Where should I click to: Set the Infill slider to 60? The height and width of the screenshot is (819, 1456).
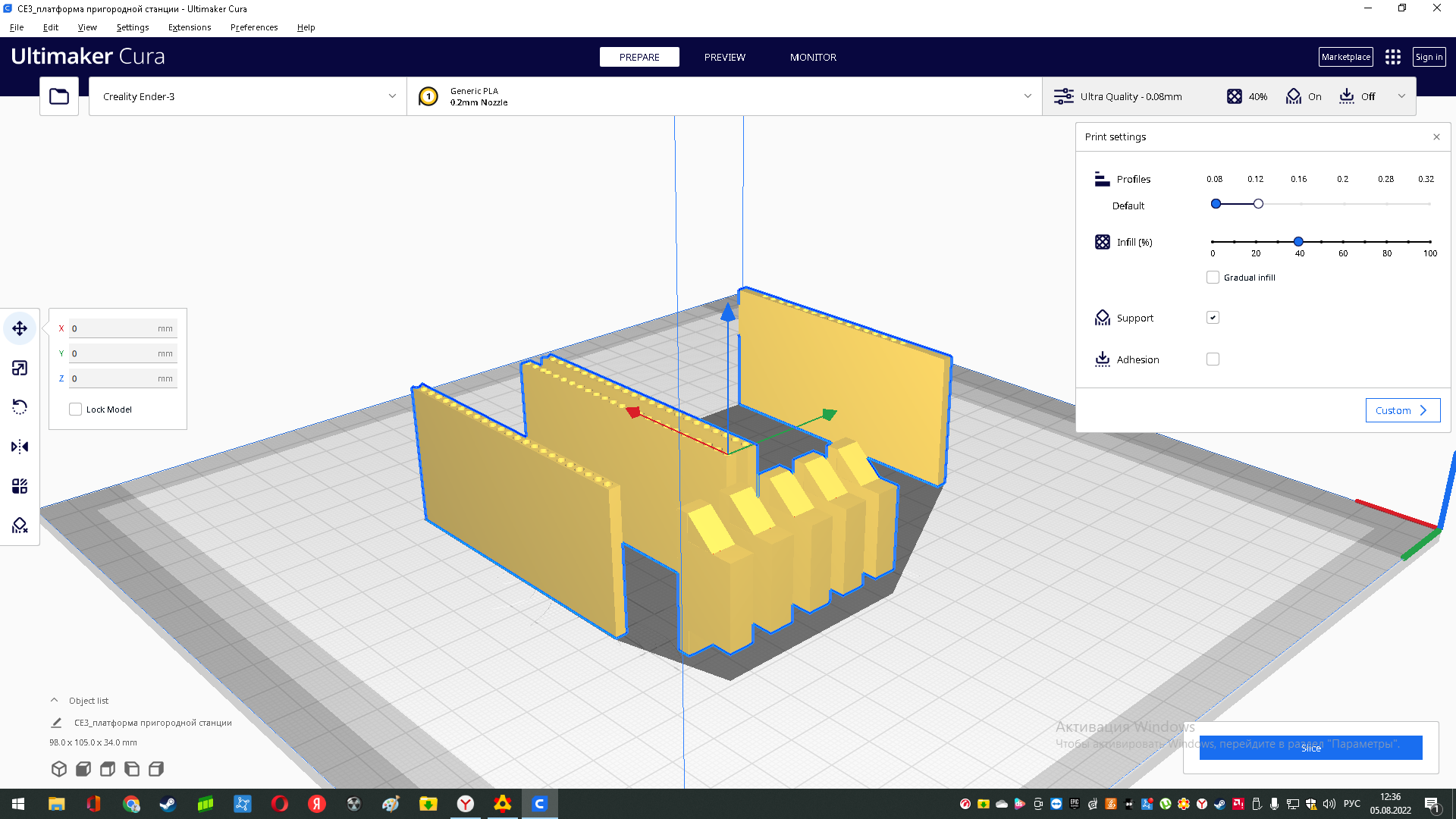[1343, 242]
